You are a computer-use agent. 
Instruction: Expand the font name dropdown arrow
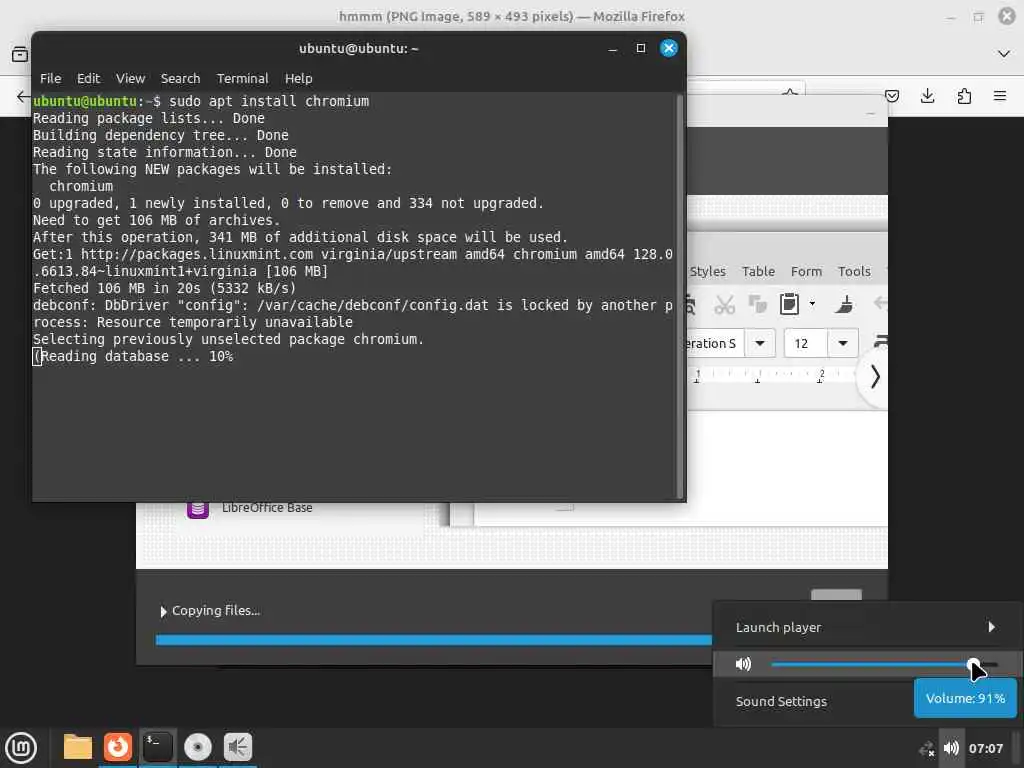point(760,344)
